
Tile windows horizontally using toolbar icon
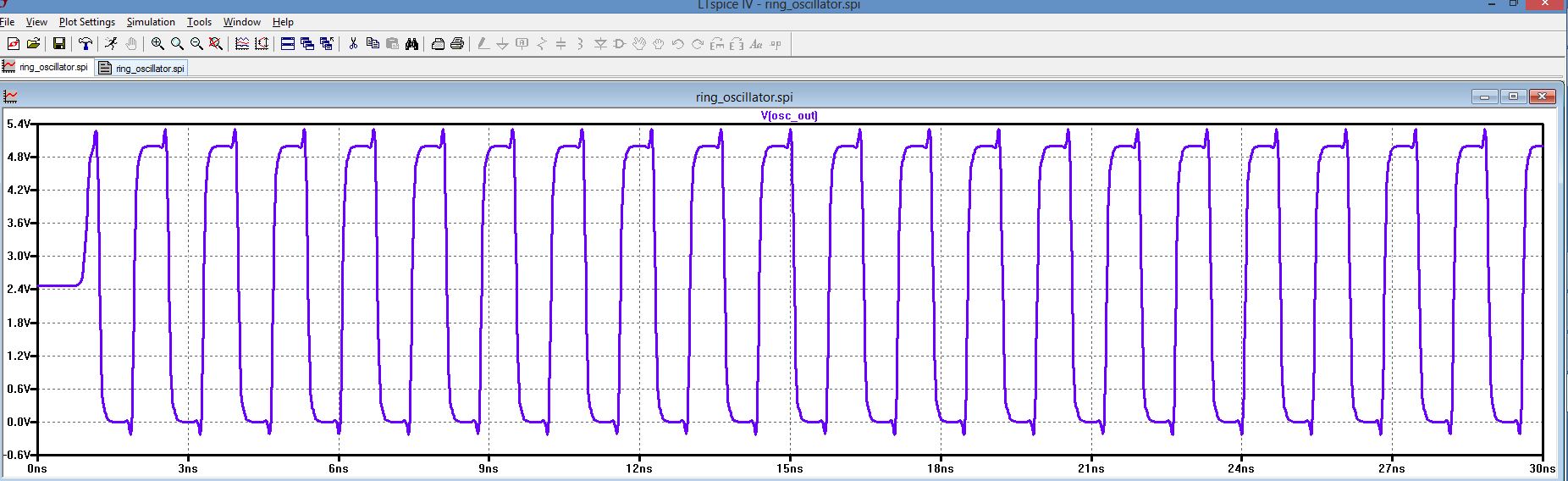(287, 44)
